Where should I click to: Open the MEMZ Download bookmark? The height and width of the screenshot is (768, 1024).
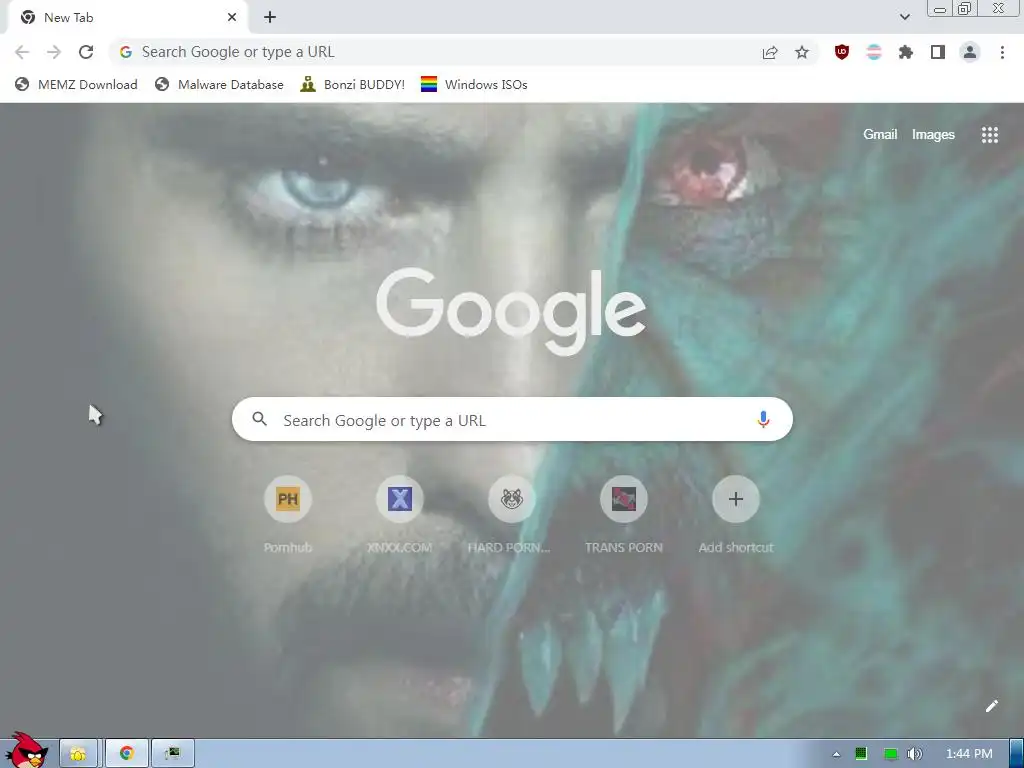pyautogui.click(x=76, y=84)
